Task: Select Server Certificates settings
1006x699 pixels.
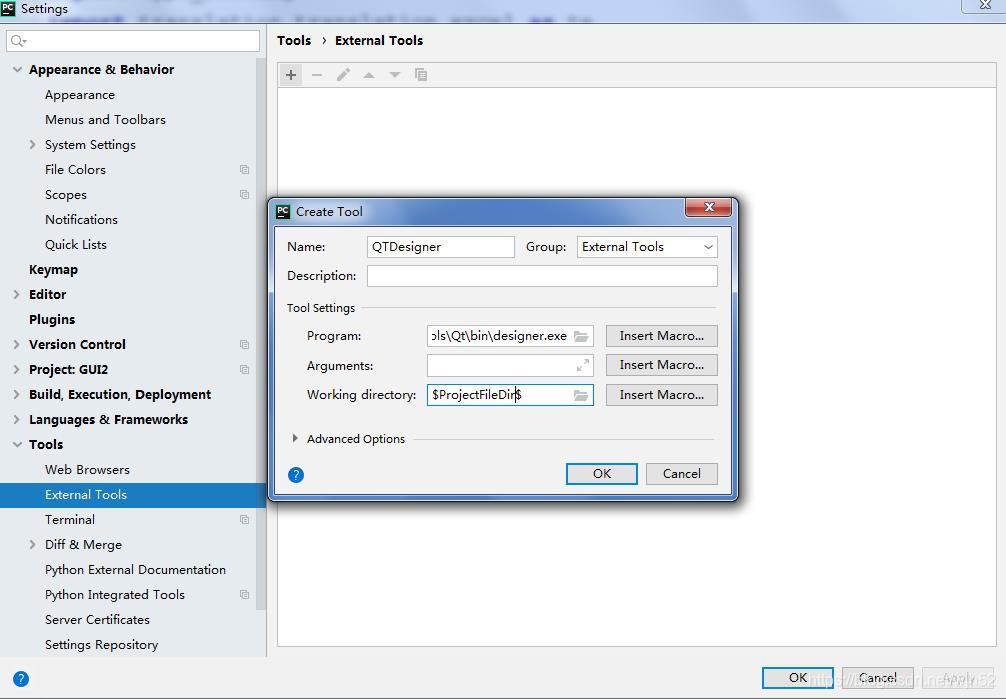Action: point(97,620)
